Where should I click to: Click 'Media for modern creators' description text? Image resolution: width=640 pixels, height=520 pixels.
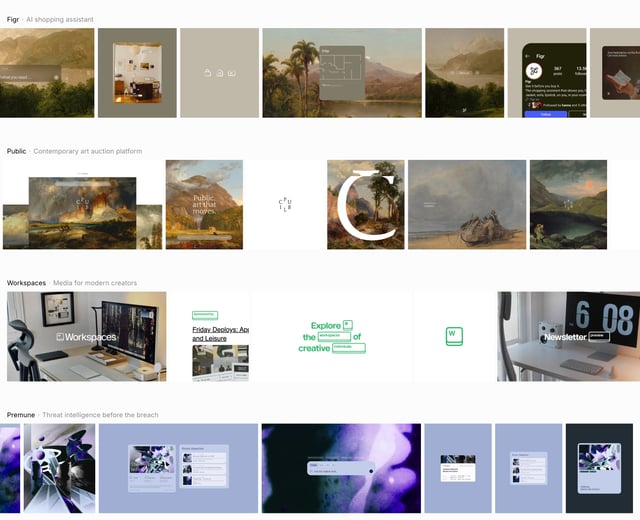pyautogui.click(x=95, y=283)
